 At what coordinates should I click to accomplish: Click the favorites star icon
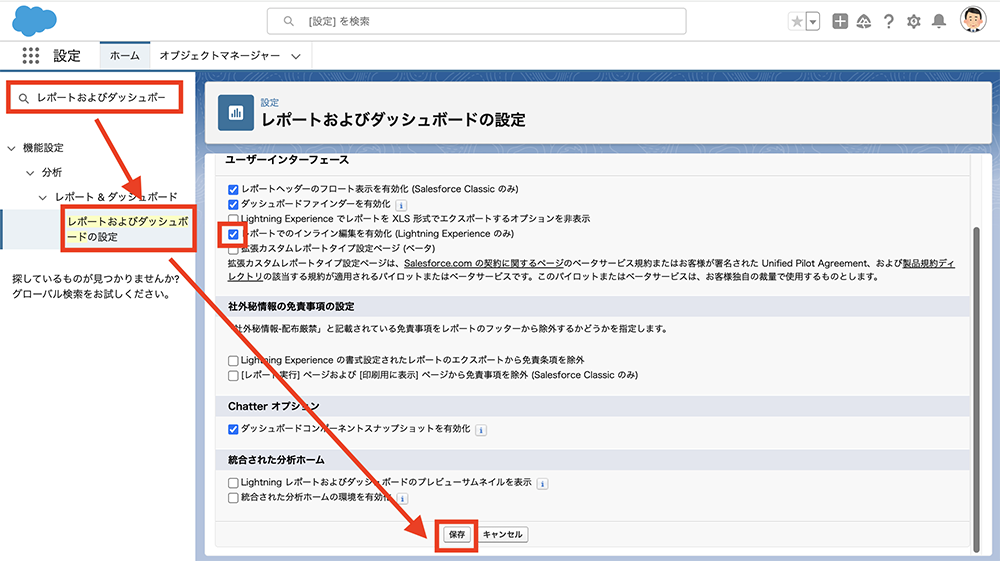pyautogui.click(x=797, y=22)
